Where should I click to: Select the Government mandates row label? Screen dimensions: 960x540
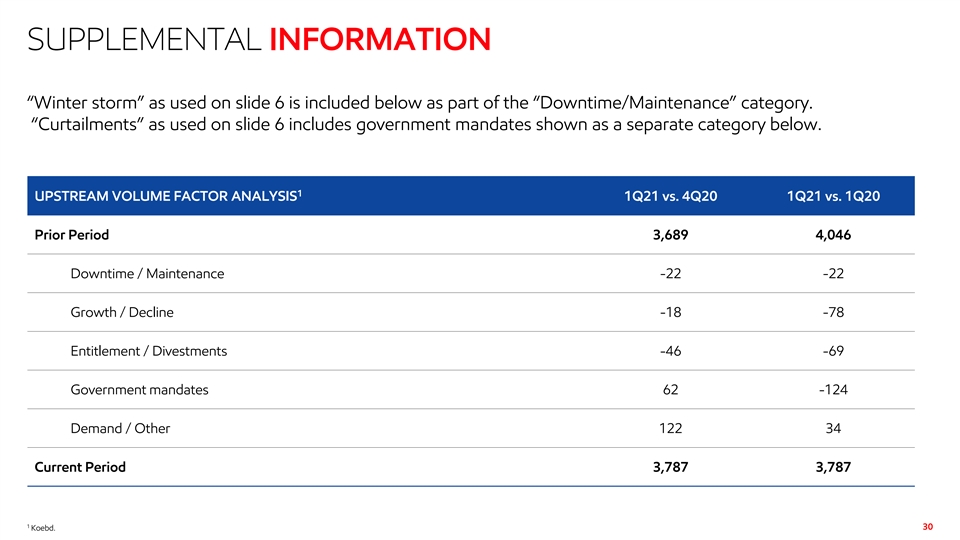pyautogui.click(x=139, y=390)
